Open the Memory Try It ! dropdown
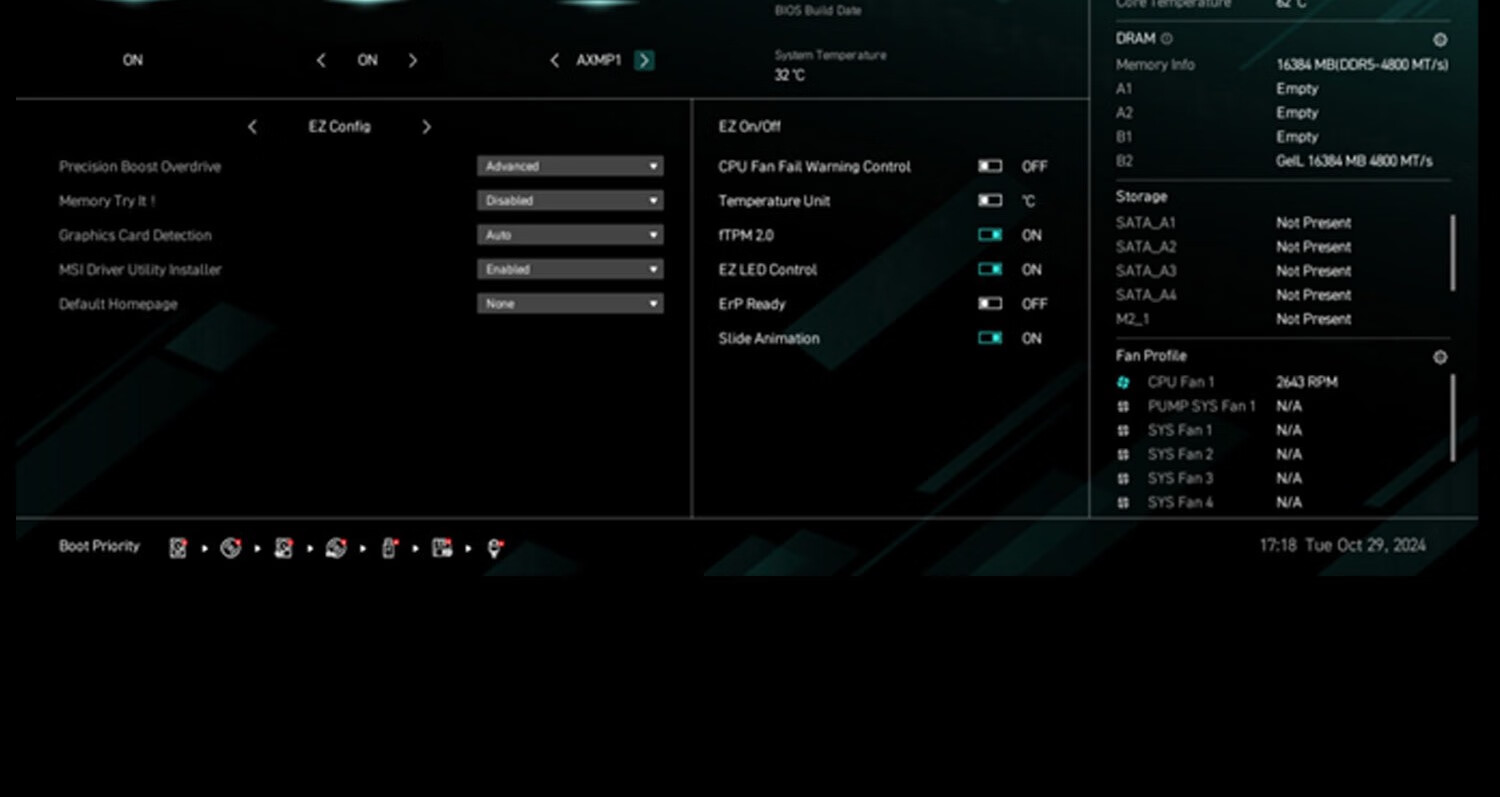 [570, 201]
